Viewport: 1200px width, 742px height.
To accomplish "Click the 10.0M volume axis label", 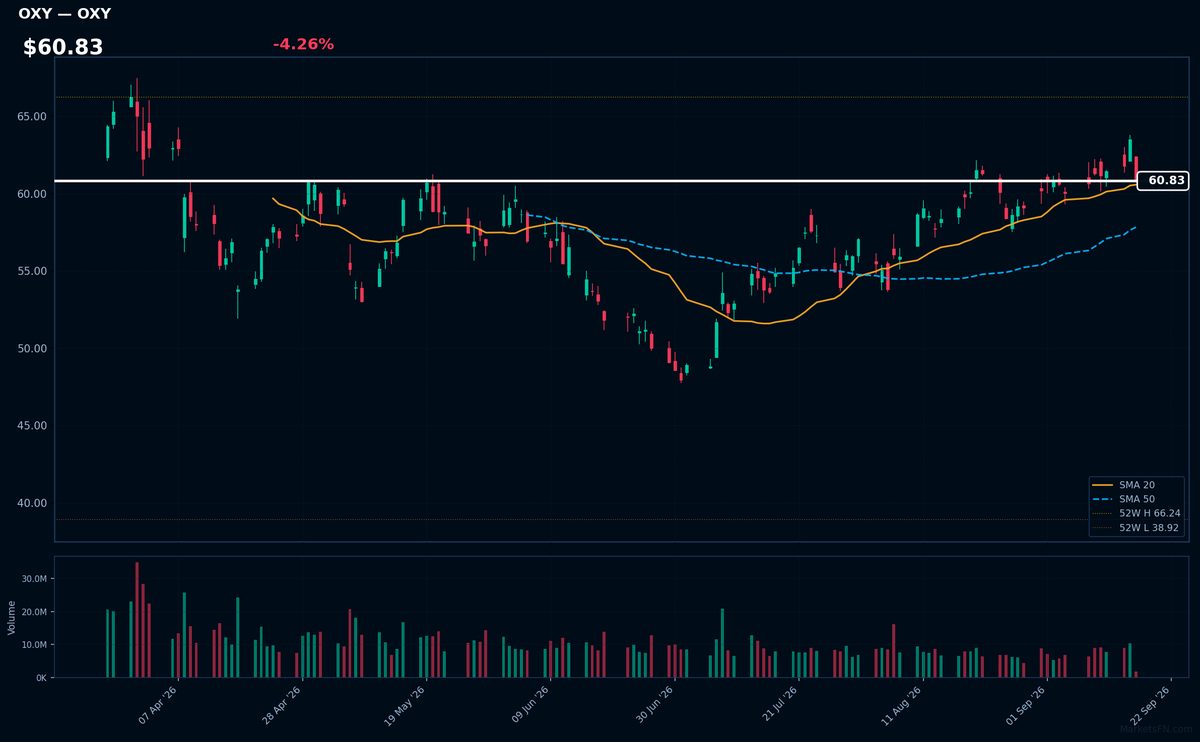I will 34,645.
